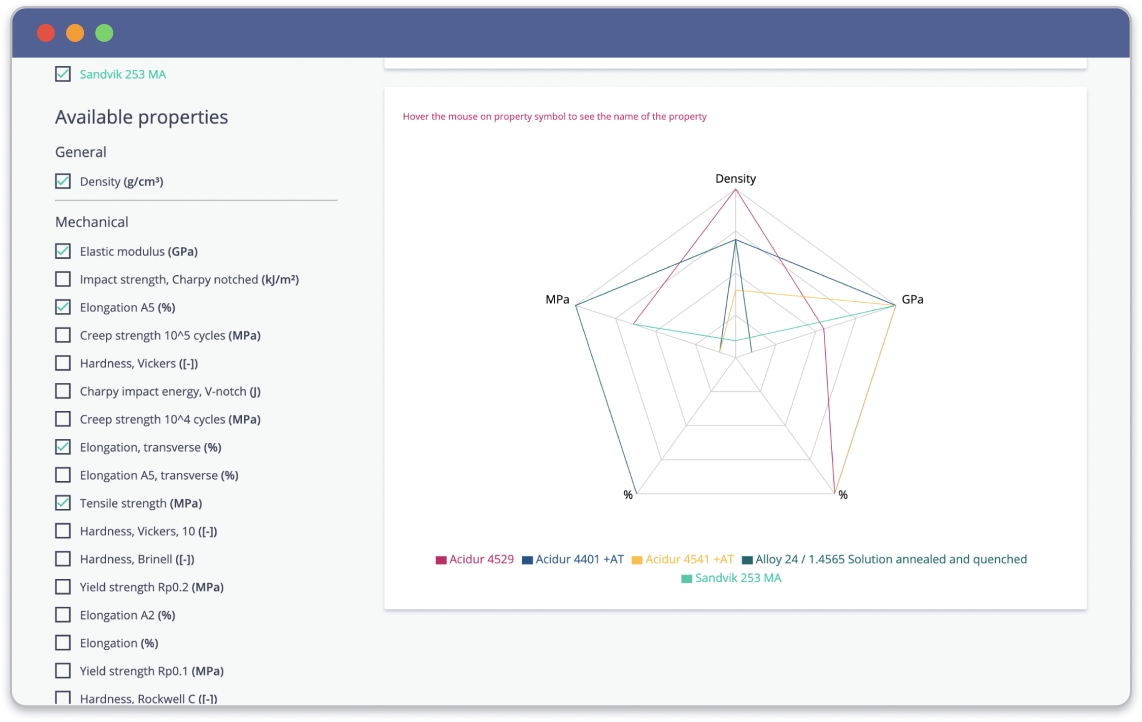
Task: Click the Density axis label on the chart
Action: (x=735, y=178)
